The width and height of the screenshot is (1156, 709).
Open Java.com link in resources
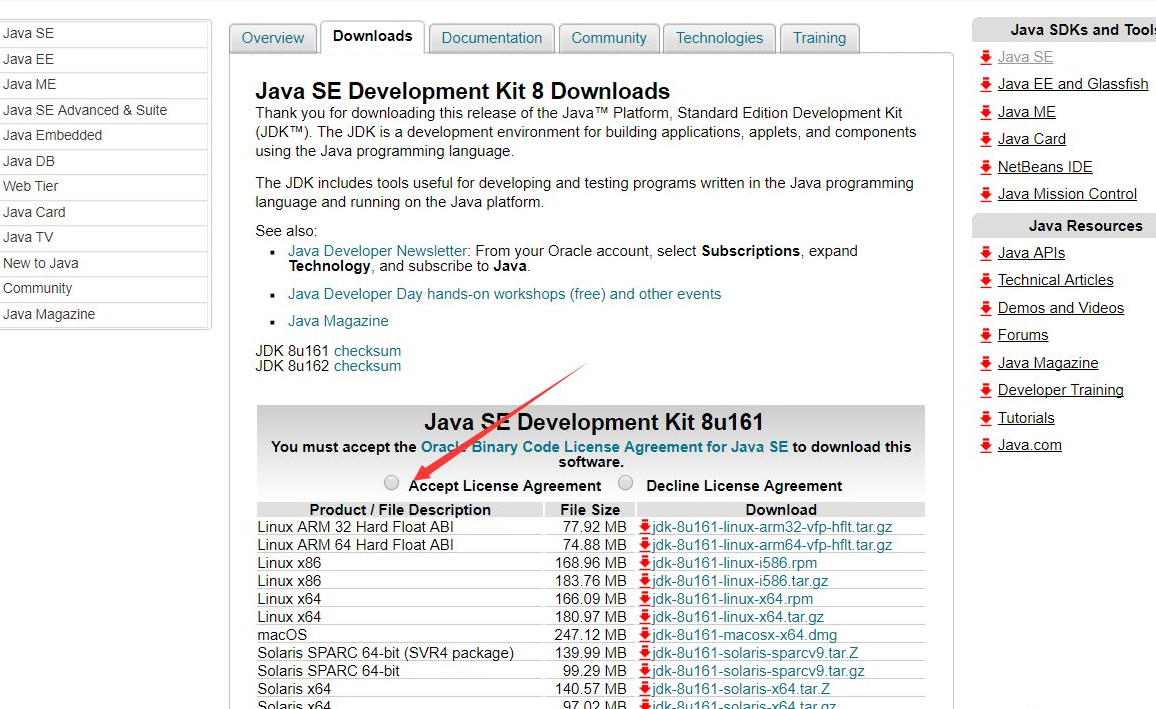pyautogui.click(x=1029, y=445)
